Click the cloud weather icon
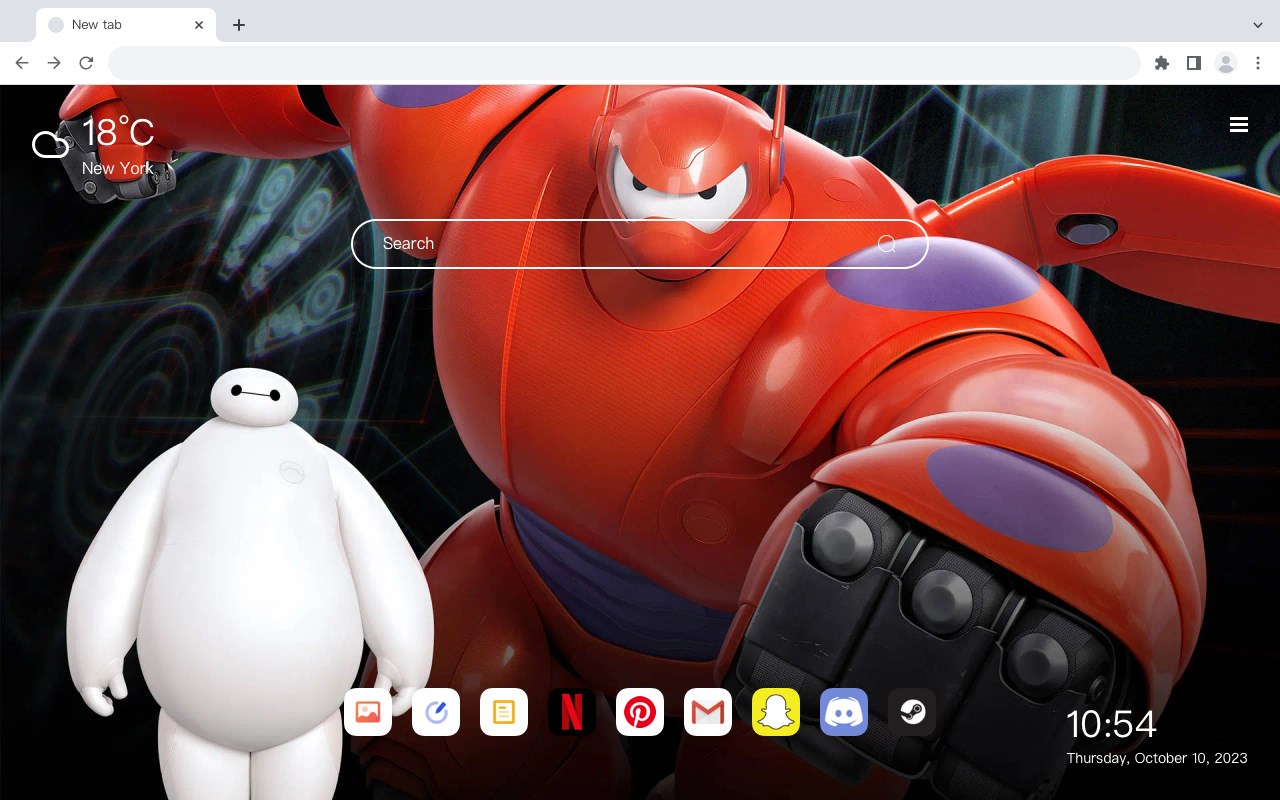This screenshot has width=1280, height=800. (51, 145)
